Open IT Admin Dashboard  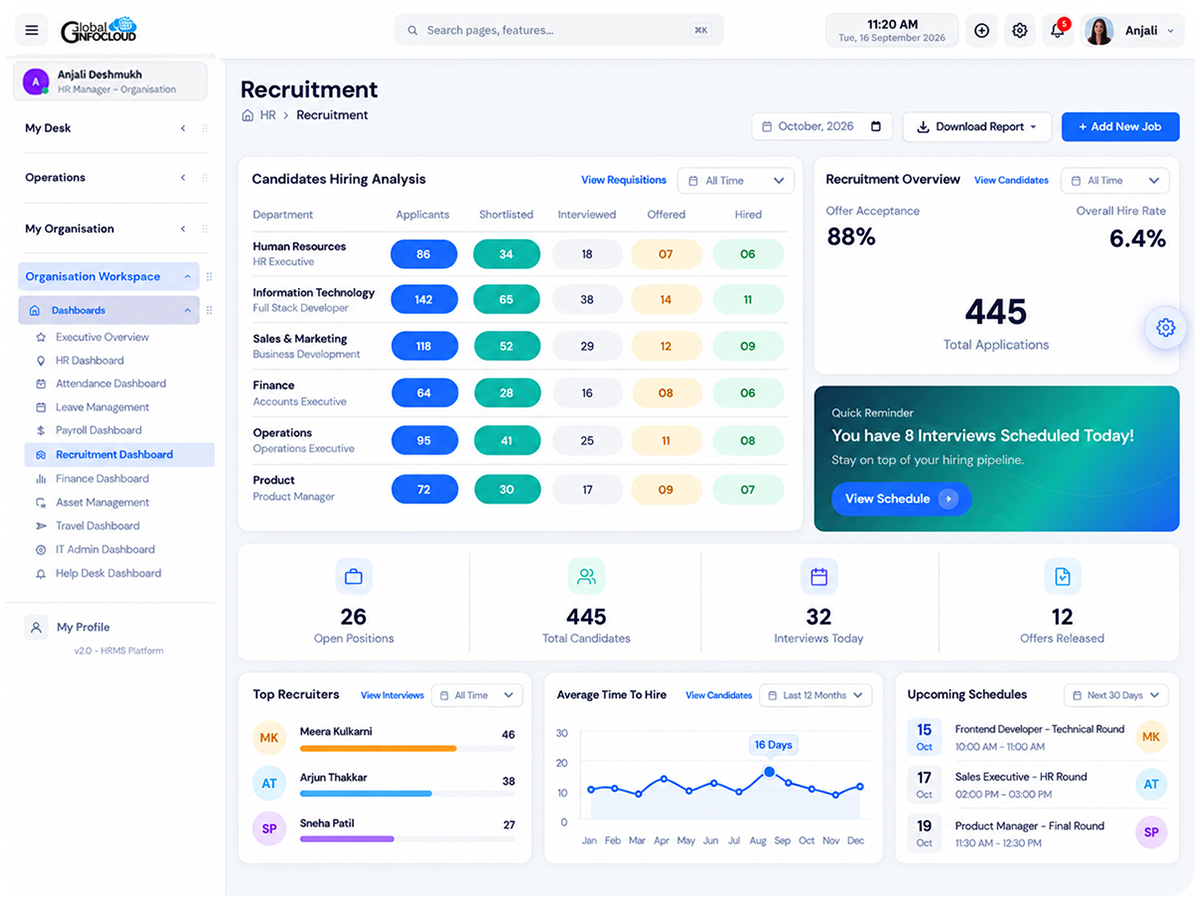point(105,549)
